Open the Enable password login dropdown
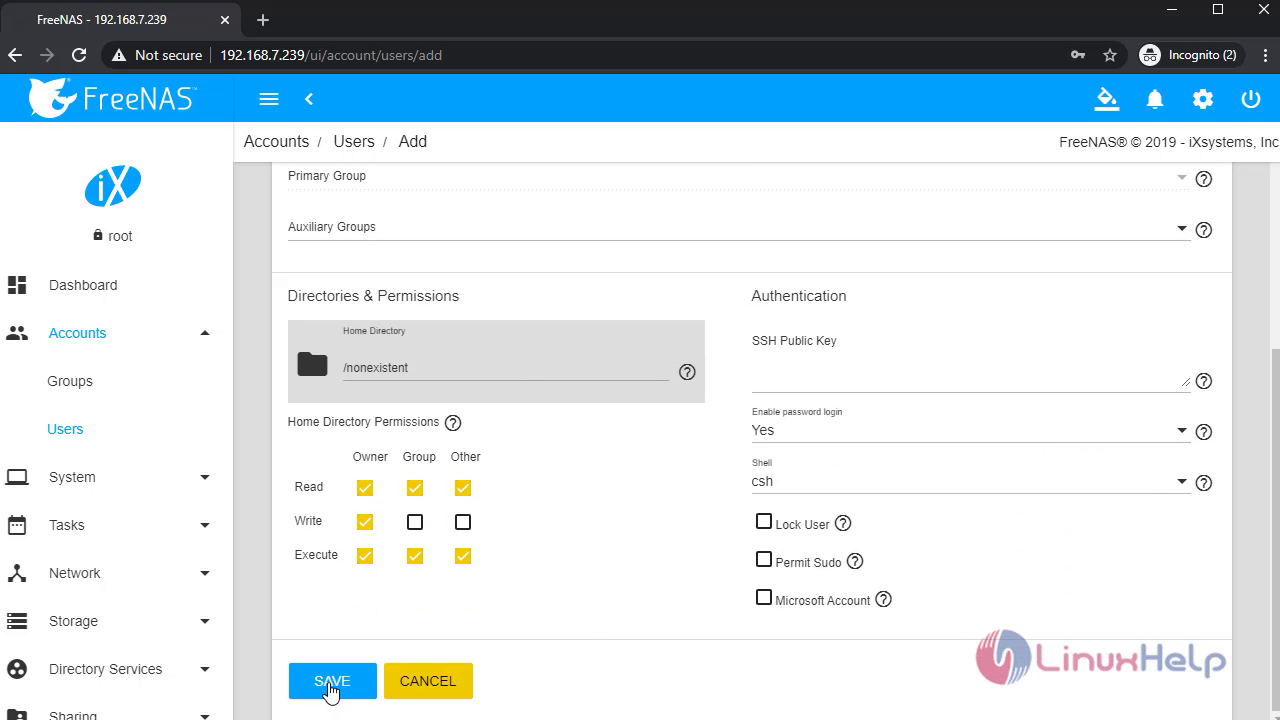Screen dimensions: 1280x720 [x=970, y=430]
